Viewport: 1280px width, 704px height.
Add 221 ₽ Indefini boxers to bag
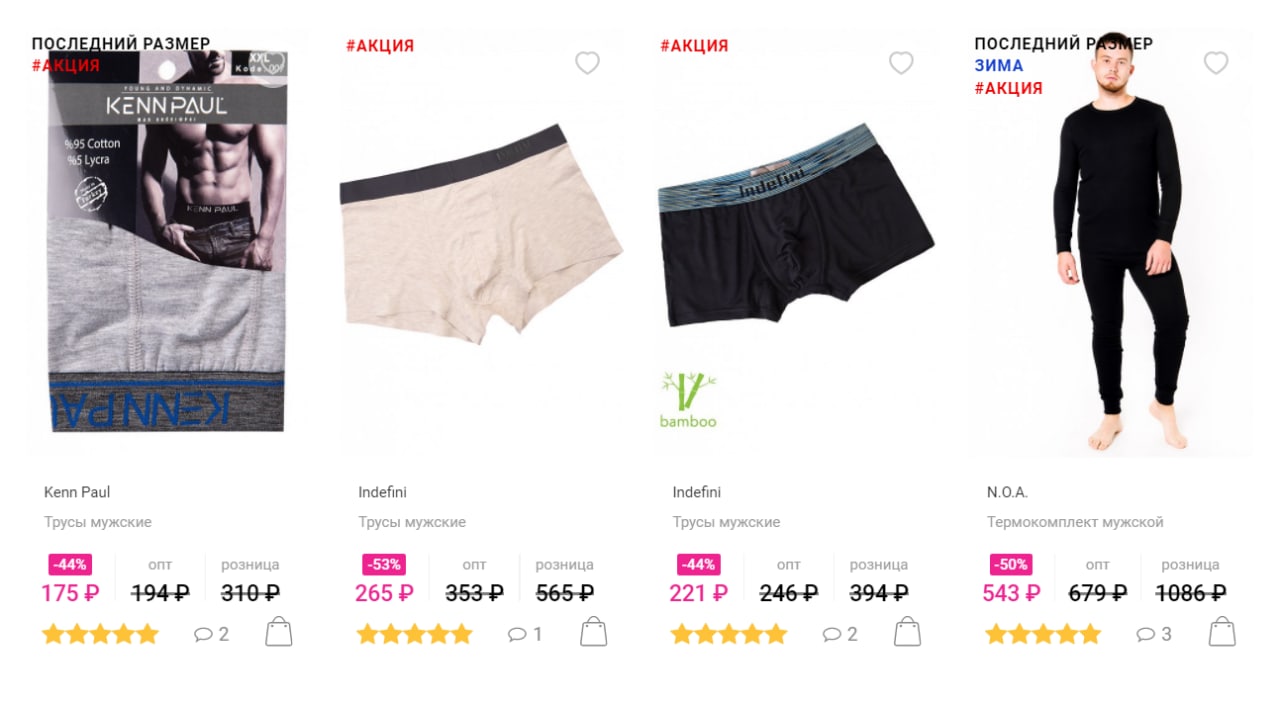907,632
